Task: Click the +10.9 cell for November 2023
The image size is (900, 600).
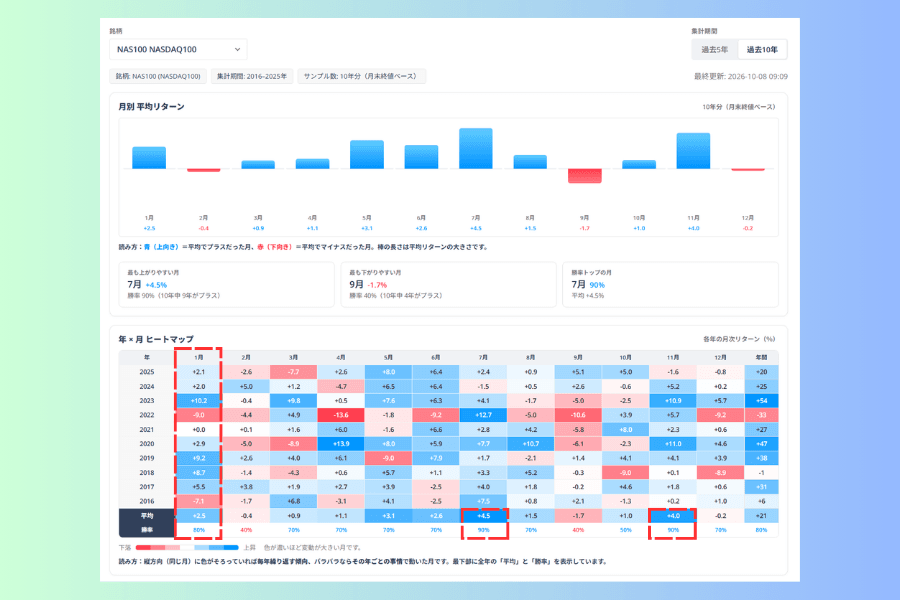Action: (x=673, y=401)
